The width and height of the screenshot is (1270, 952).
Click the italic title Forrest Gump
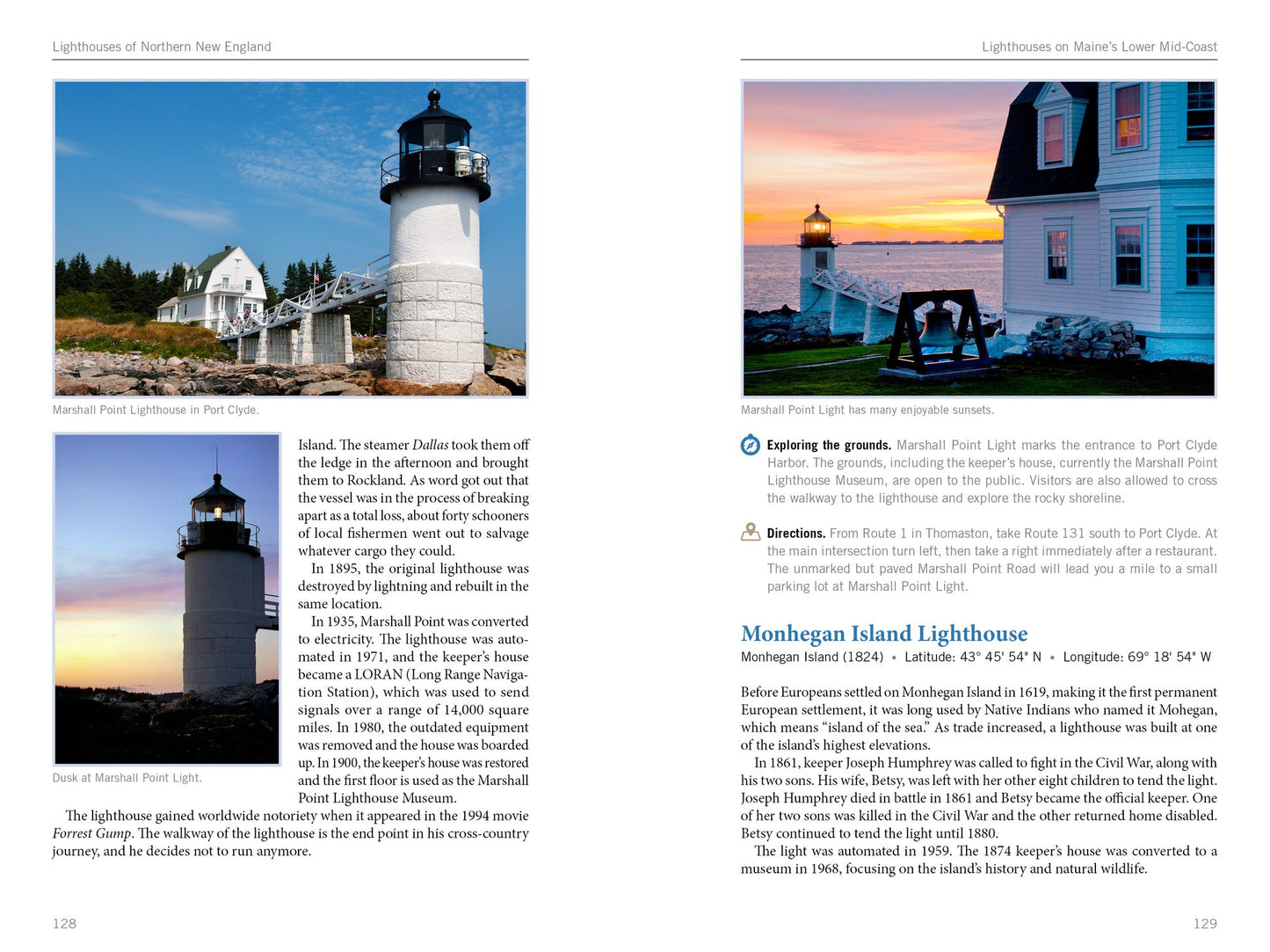(92, 833)
